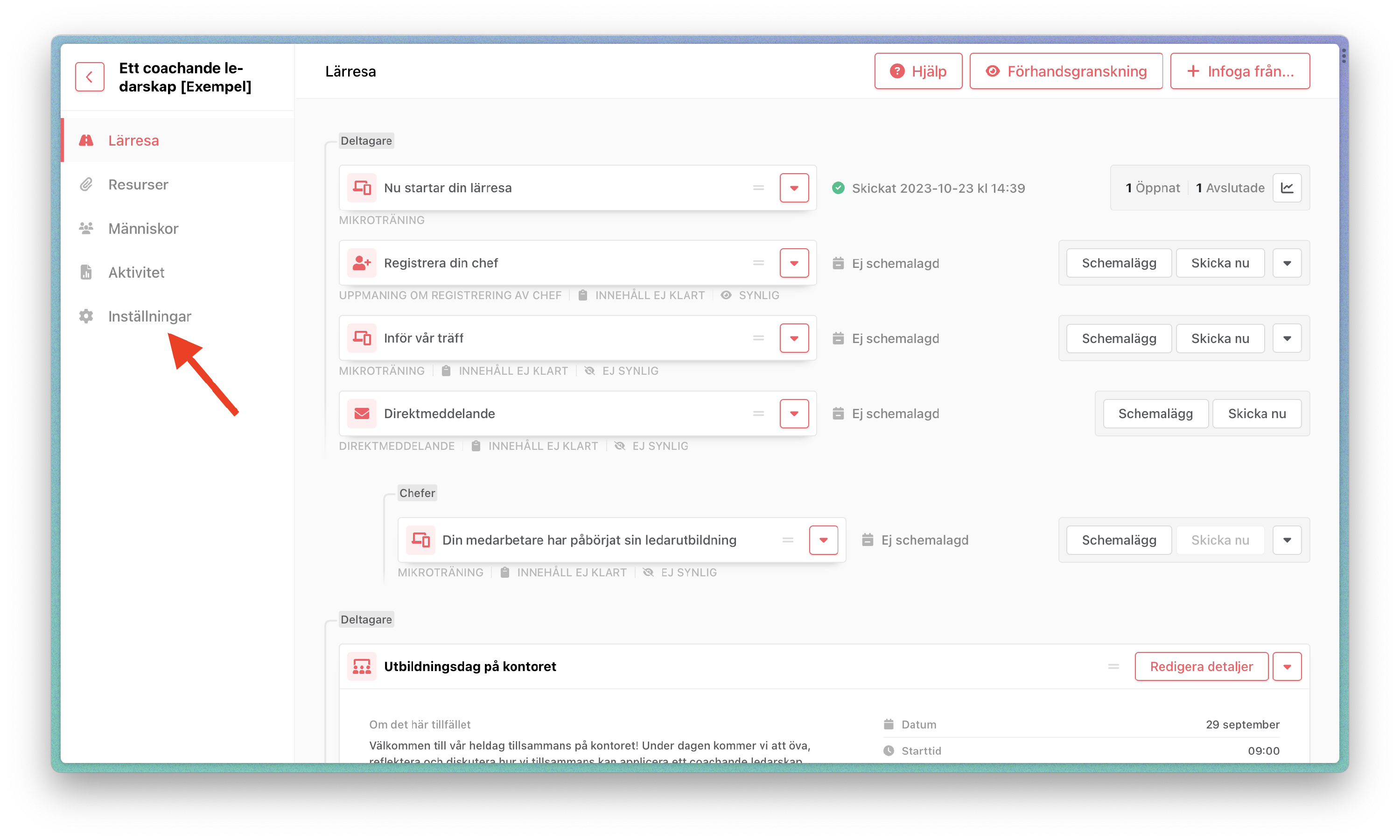
Task: Click Schemalägg for Direktmeddelande
Action: [x=1155, y=414]
